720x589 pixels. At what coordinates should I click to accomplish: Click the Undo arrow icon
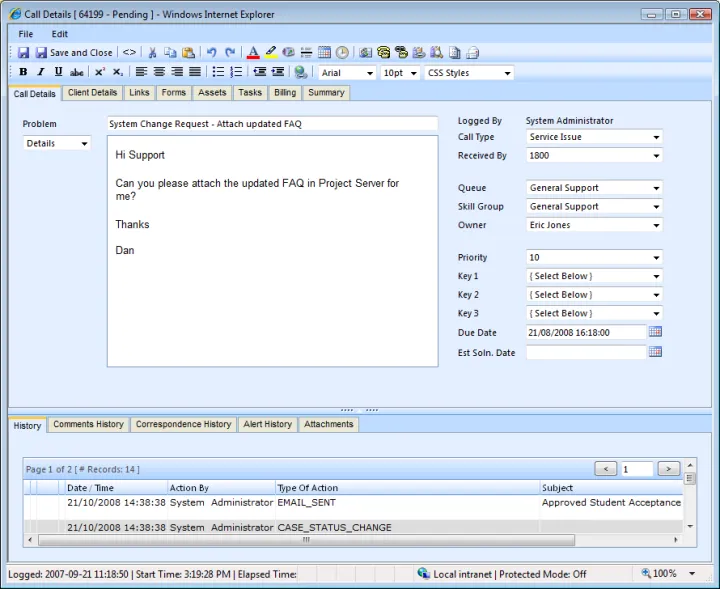click(x=211, y=52)
